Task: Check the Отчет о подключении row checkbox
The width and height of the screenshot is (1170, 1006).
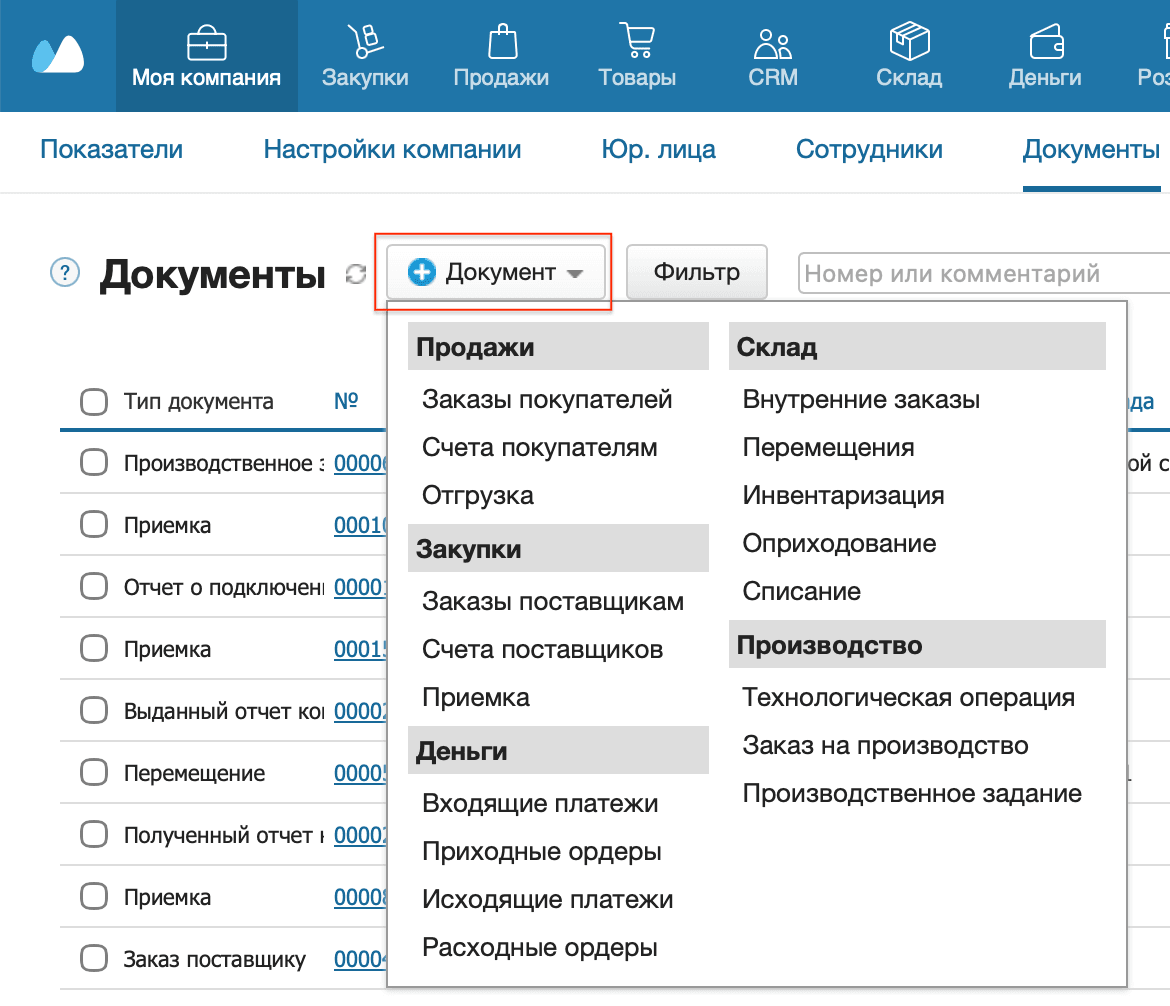Action: 94,586
